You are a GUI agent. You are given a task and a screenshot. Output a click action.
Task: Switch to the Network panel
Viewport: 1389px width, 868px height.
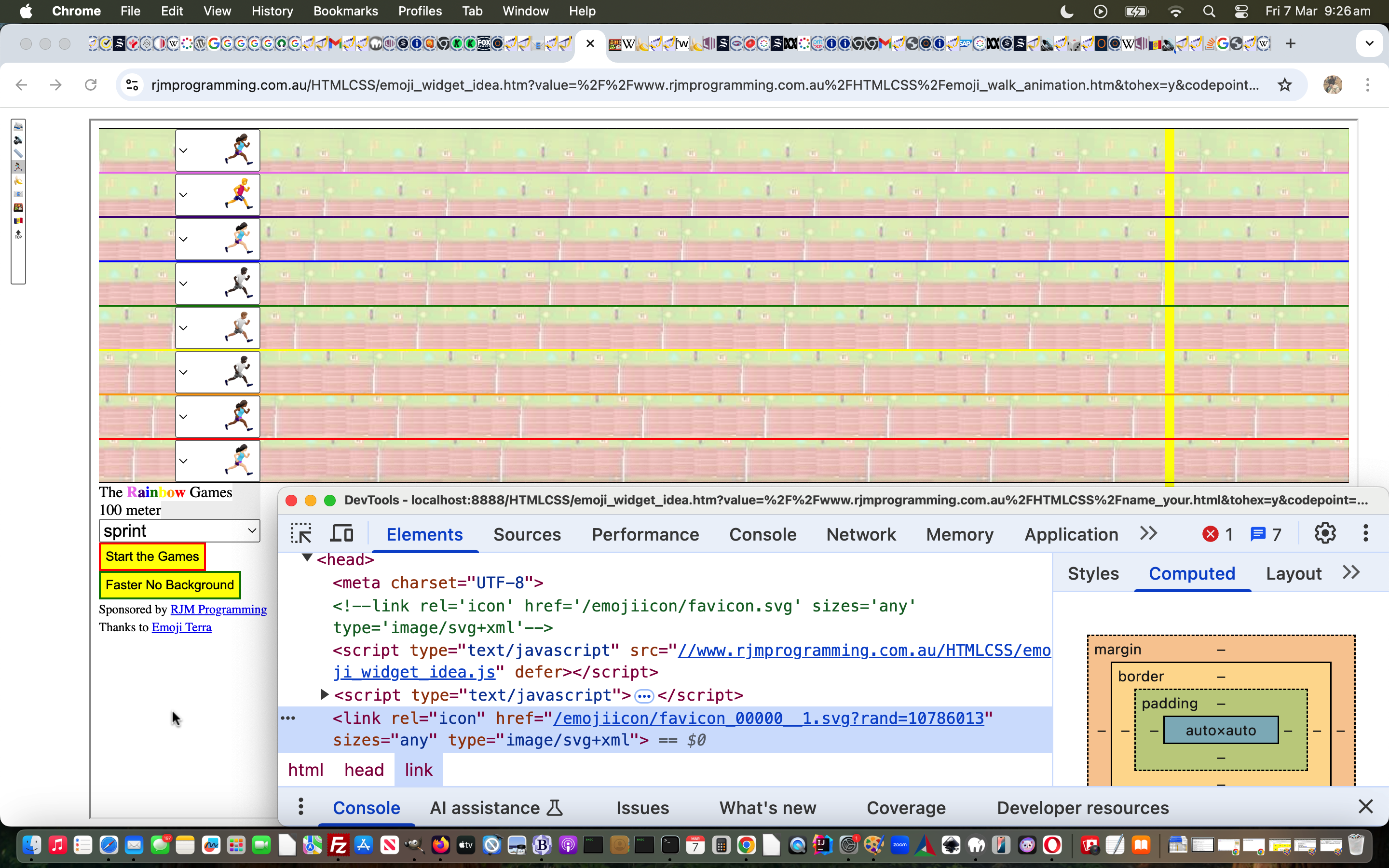[861, 534]
